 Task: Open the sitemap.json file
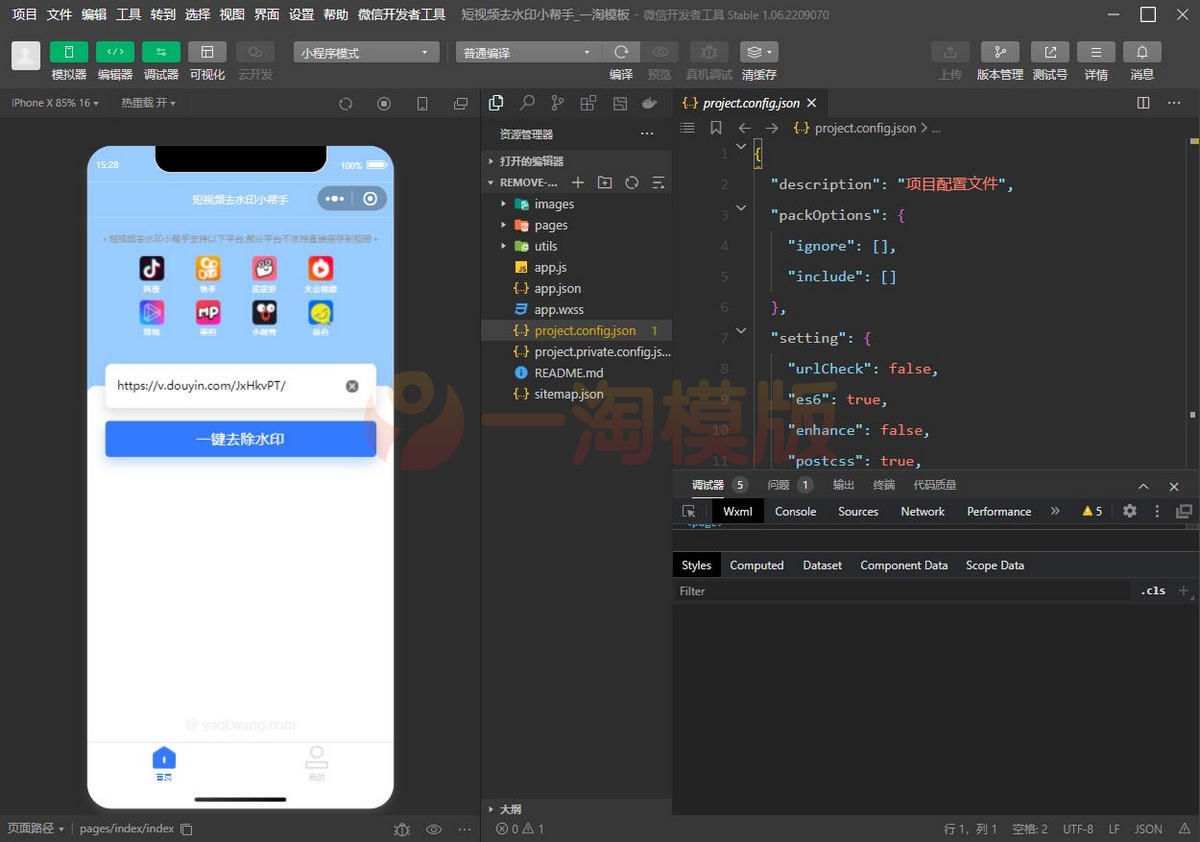point(576,393)
